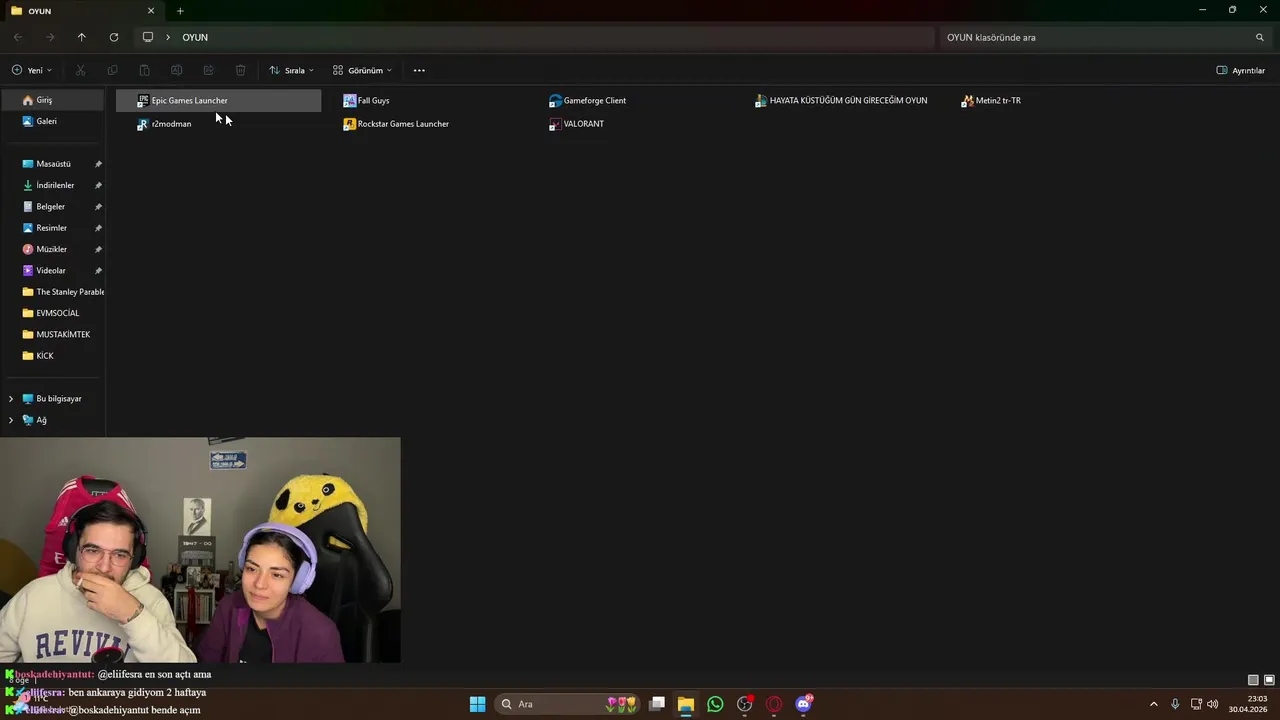The height and width of the screenshot is (720, 1280).
Task: Expand the Bu bilgisayar tree node
Action: 11,399
